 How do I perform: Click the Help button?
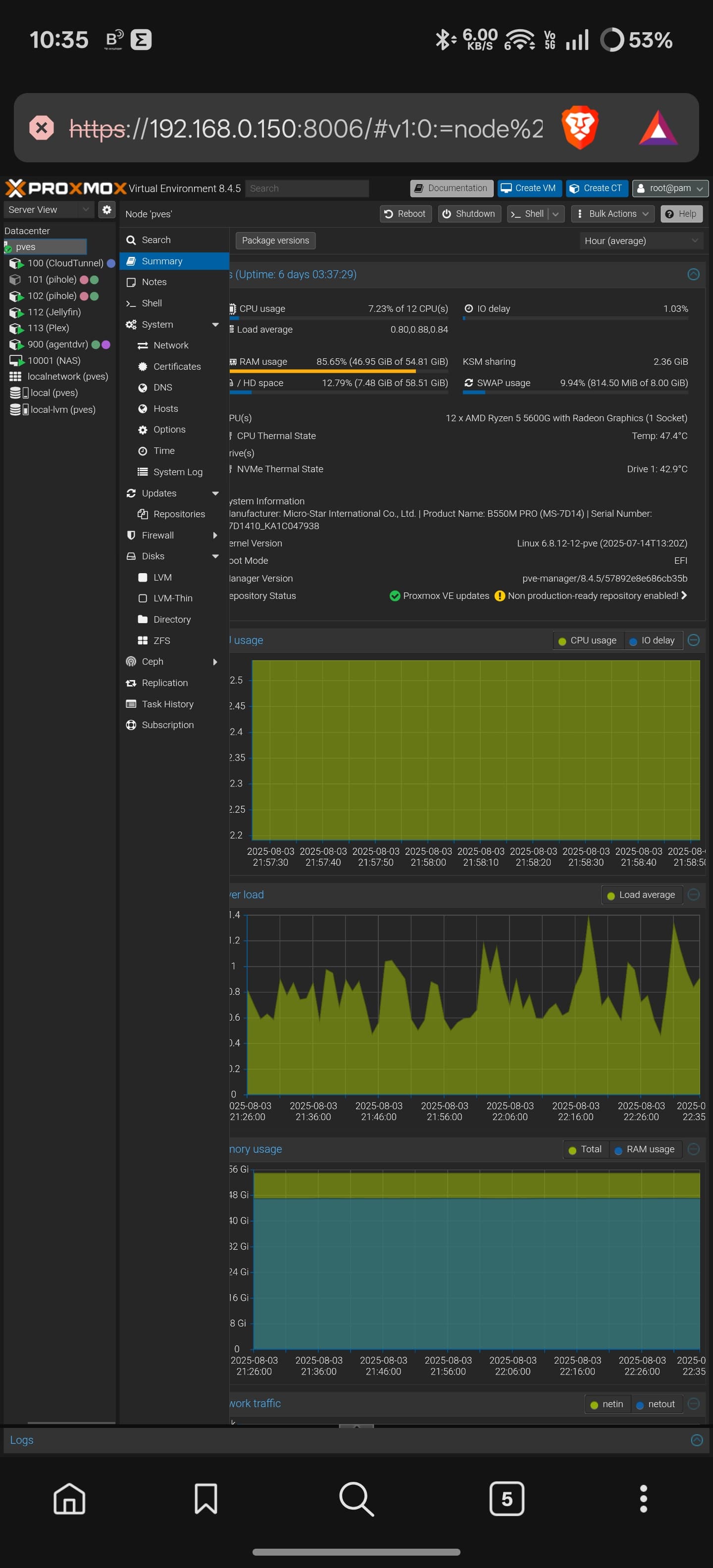(x=681, y=214)
